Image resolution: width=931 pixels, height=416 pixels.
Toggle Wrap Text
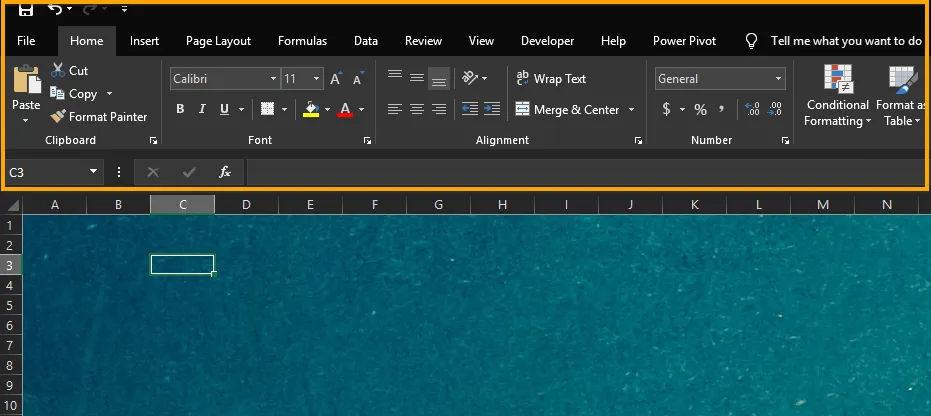click(550, 78)
